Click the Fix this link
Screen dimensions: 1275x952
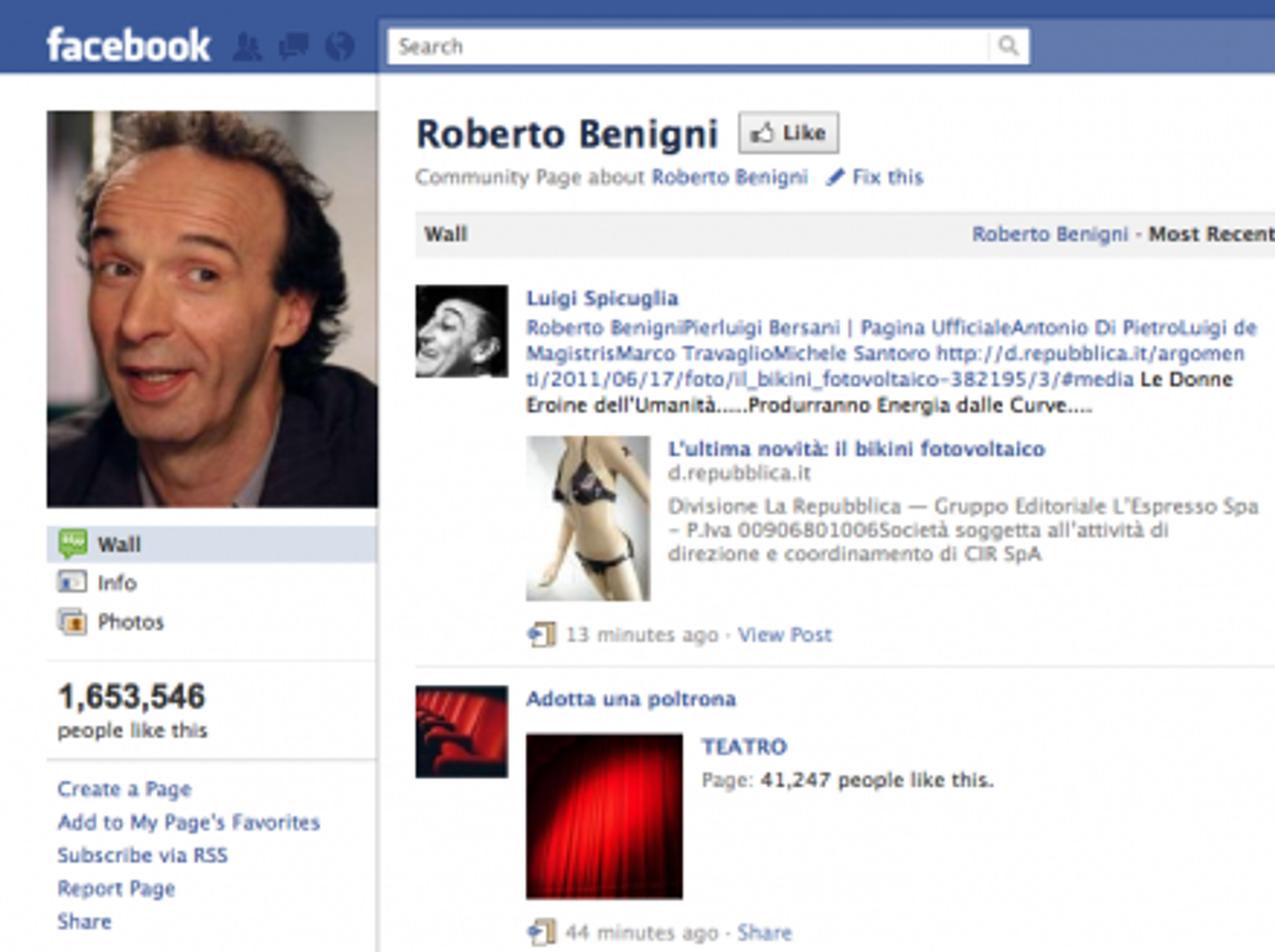tap(887, 177)
